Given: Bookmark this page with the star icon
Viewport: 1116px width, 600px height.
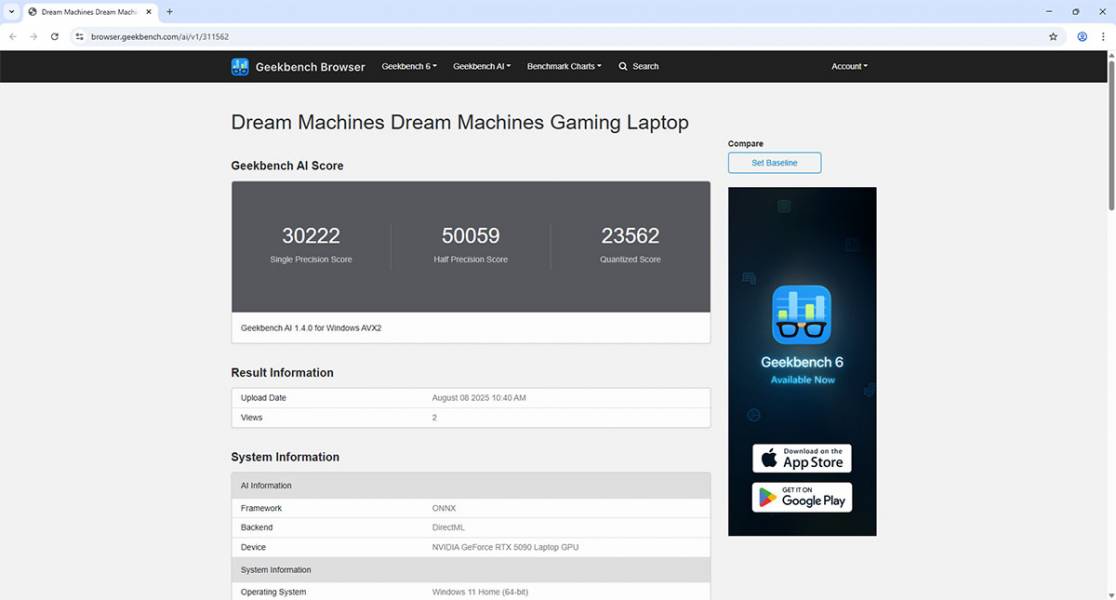Looking at the screenshot, I should 1052,36.
